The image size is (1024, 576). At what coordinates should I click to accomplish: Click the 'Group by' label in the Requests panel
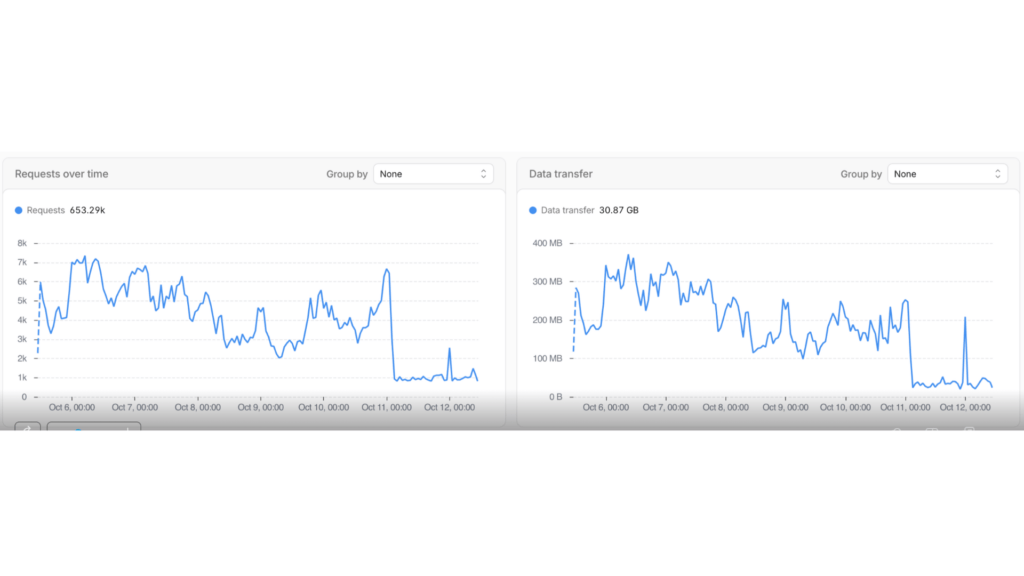point(347,174)
